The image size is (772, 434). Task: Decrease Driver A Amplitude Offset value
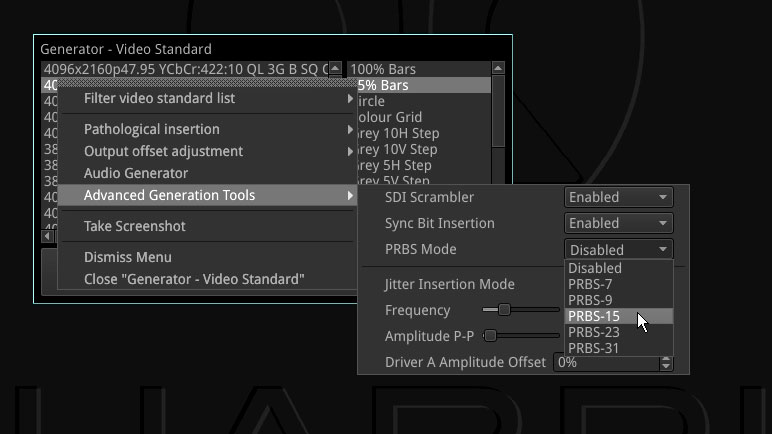(666, 367)
